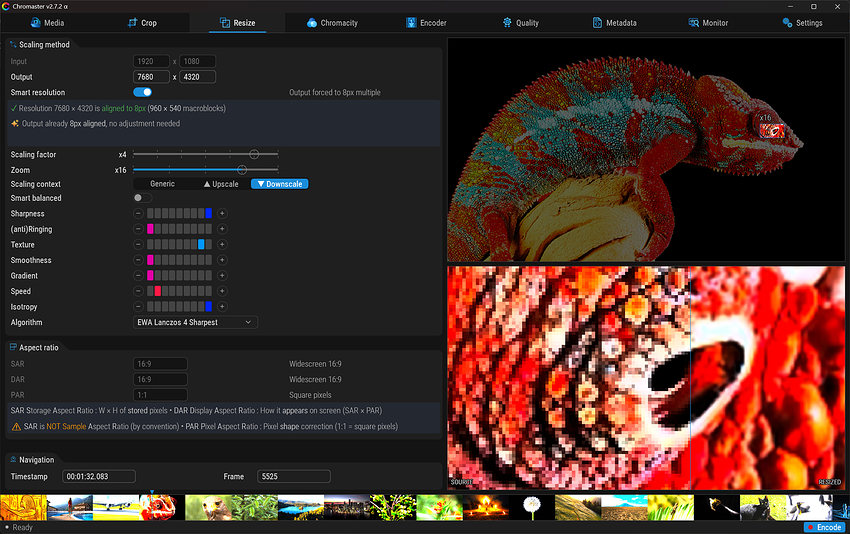Viewport: 850px width, 534px height.
Task: Toggle the Smart resolution switch
Action: click(x=143, y=92)
